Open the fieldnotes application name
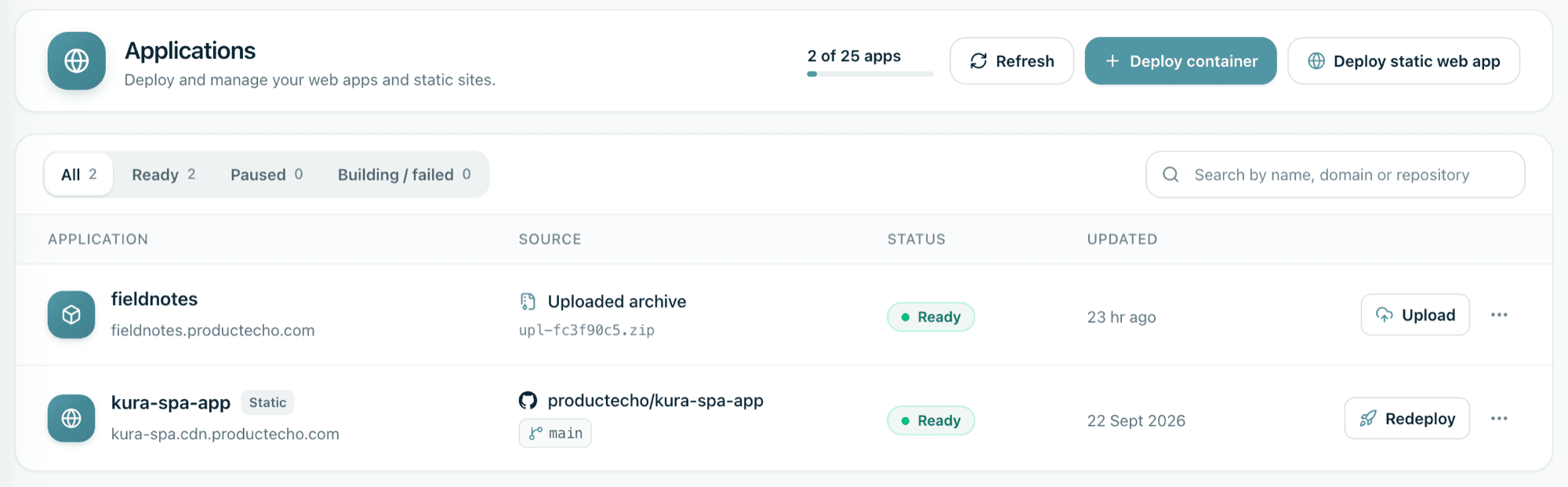The width and height of the screenshot is (1568, 487). pyautogui.click(x=154, y=299)
